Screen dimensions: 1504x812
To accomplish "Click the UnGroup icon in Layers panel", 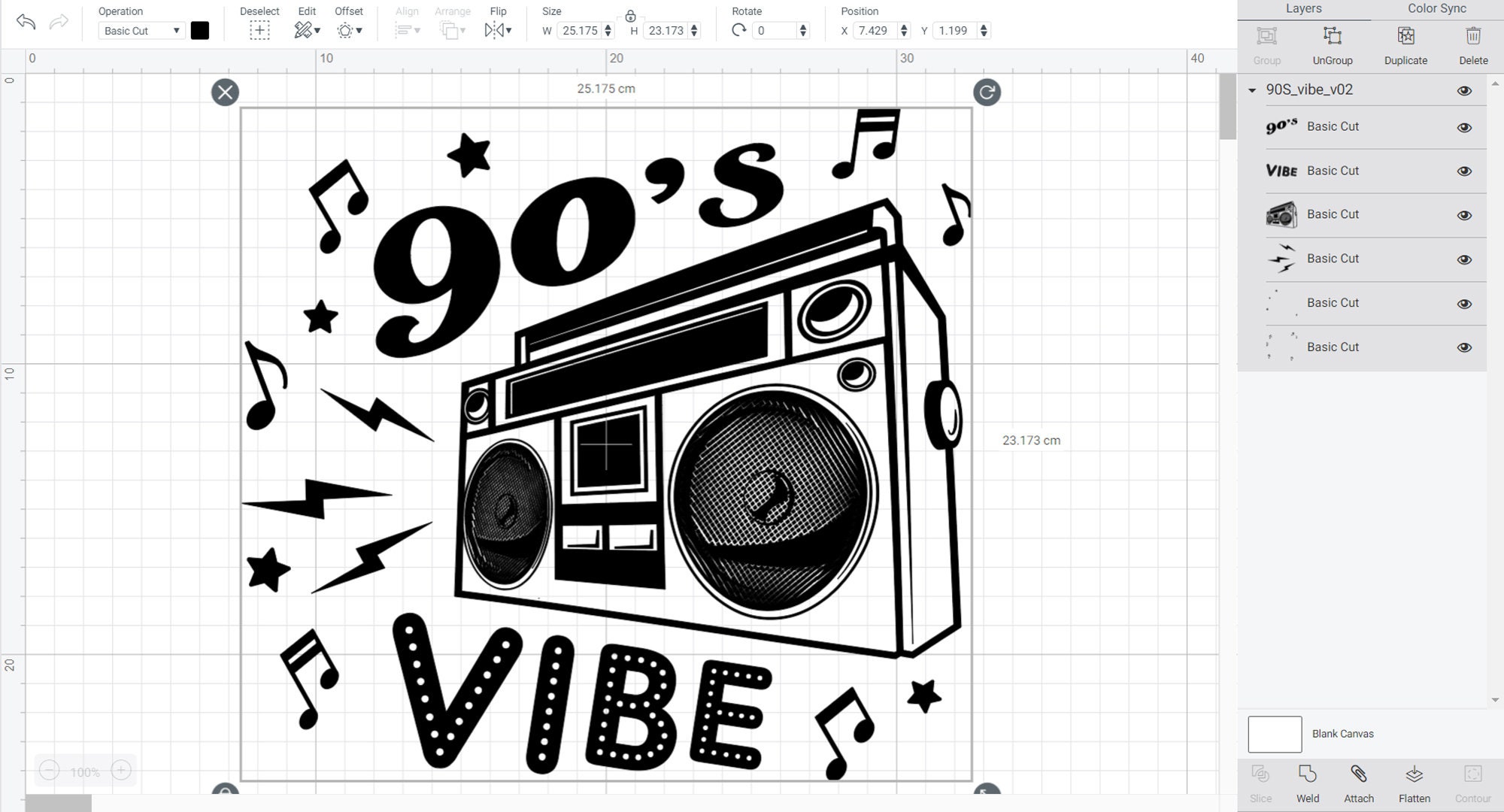I will [1333, 36].
